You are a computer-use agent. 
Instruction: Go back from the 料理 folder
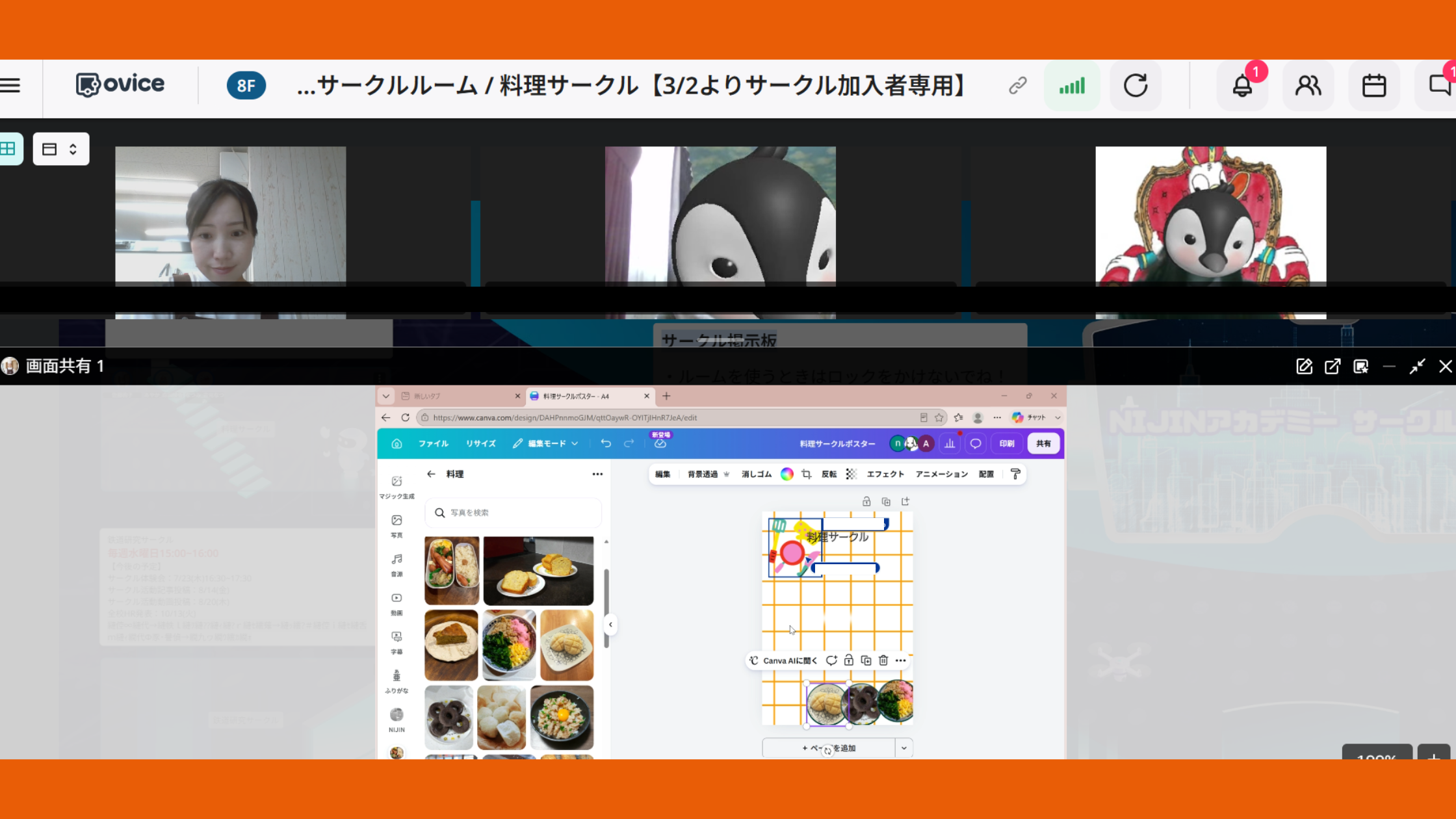[431, 474]
